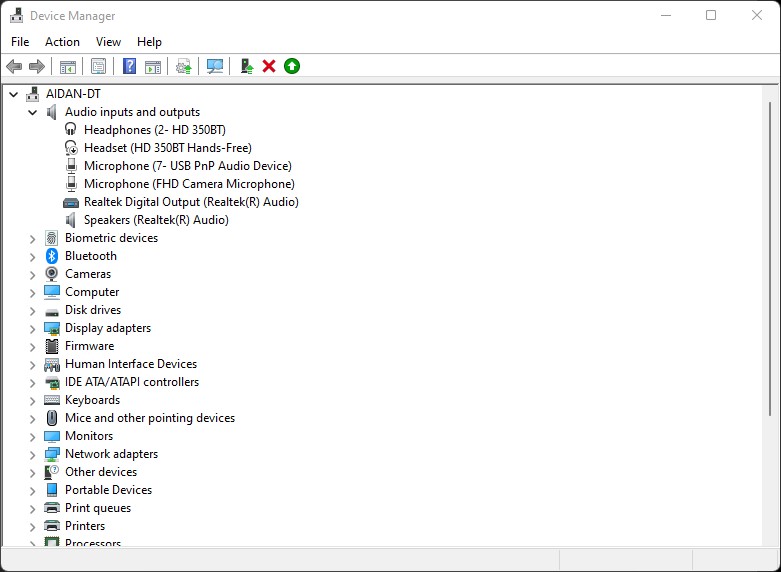Screen dimensions: 781x572
Task: Click the blue Help question mark icon
Action: tap(129, 66)
